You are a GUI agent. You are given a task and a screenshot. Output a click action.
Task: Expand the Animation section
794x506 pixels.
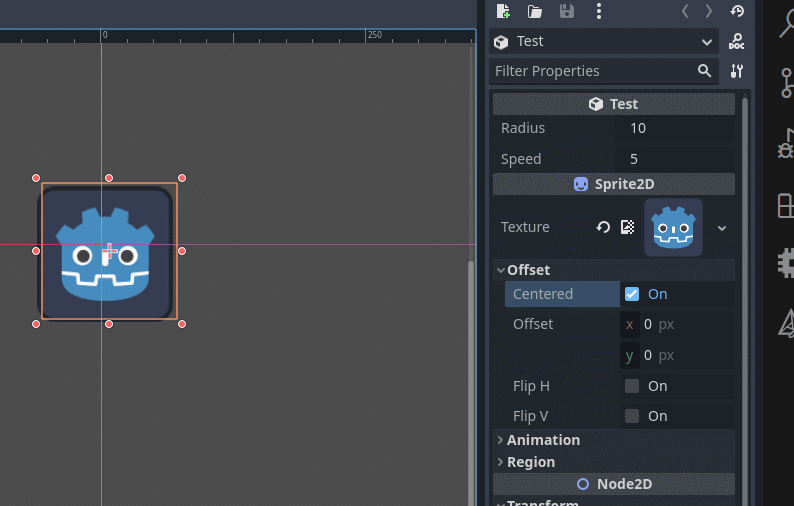(614, 440)
